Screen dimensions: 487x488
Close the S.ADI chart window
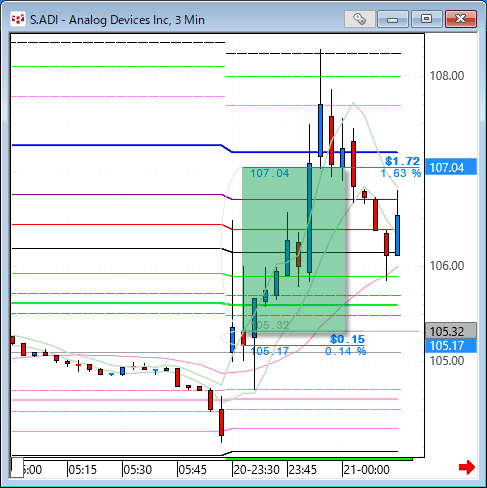[461, 19]
